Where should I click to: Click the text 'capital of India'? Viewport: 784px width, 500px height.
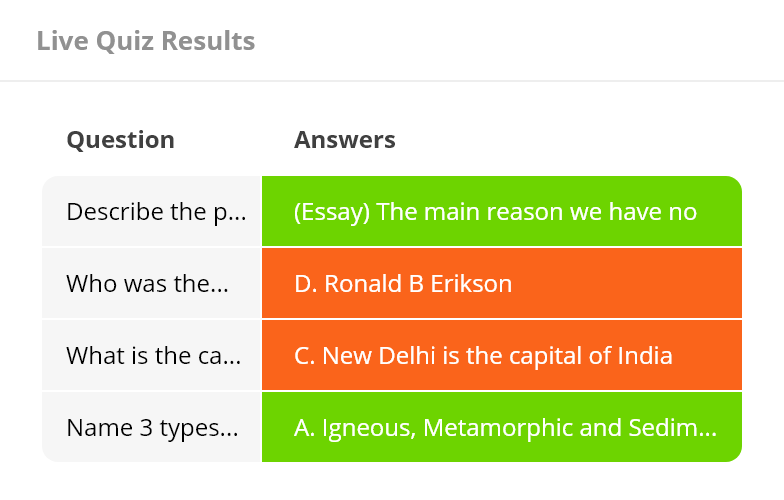590,356
